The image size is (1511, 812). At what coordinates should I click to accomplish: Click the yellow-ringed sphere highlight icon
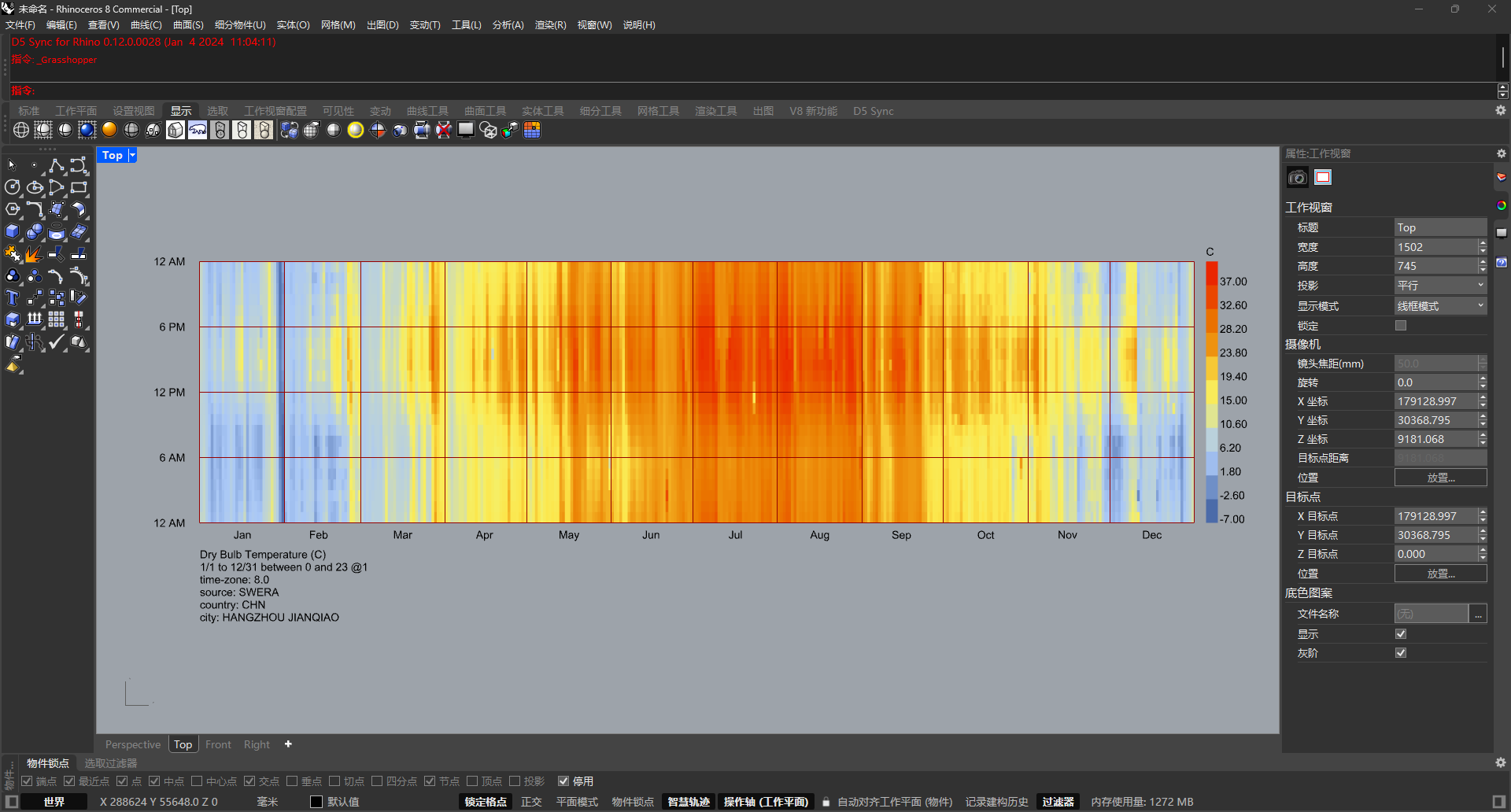pos(356,131)
